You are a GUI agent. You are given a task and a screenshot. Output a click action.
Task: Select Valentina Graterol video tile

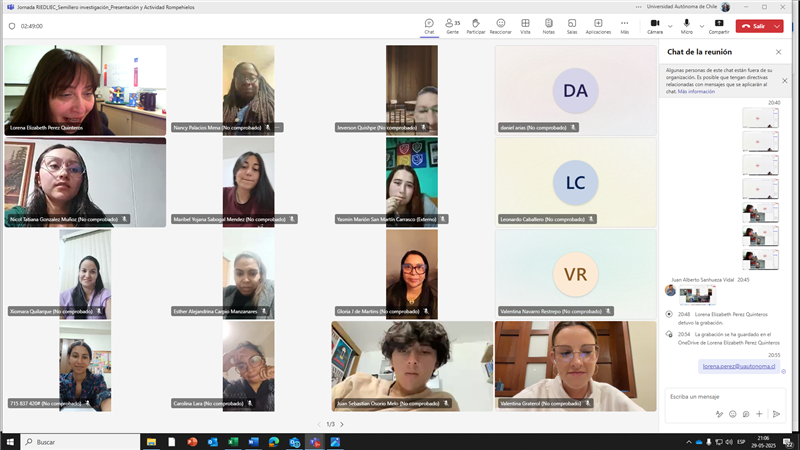tap(576, 366)
